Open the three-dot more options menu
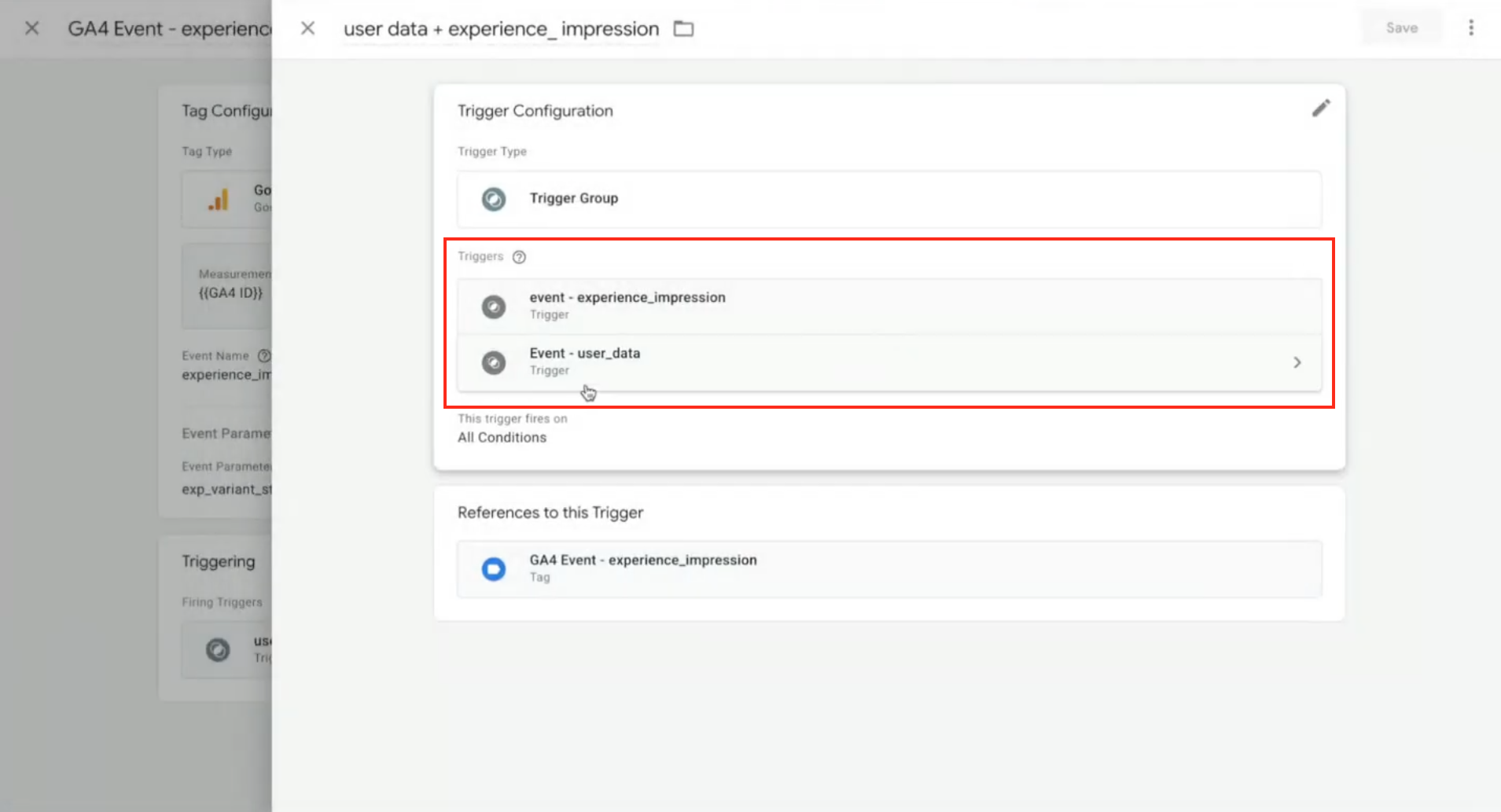Image resolution: width=1501 pixels, height=812 pixels. coord(1470,28)
